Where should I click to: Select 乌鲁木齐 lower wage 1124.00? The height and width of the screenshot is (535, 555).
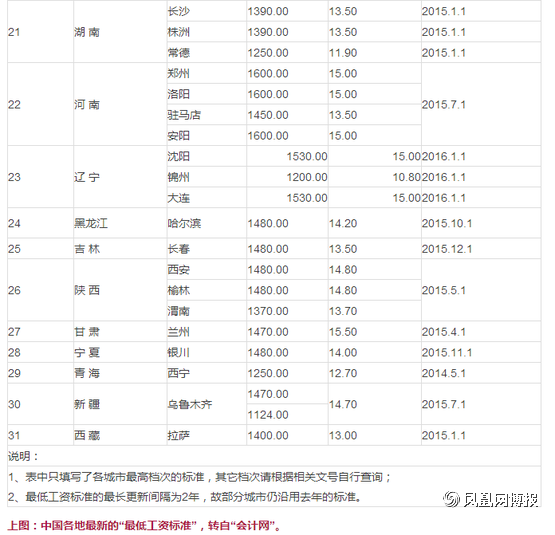(287, 414)
